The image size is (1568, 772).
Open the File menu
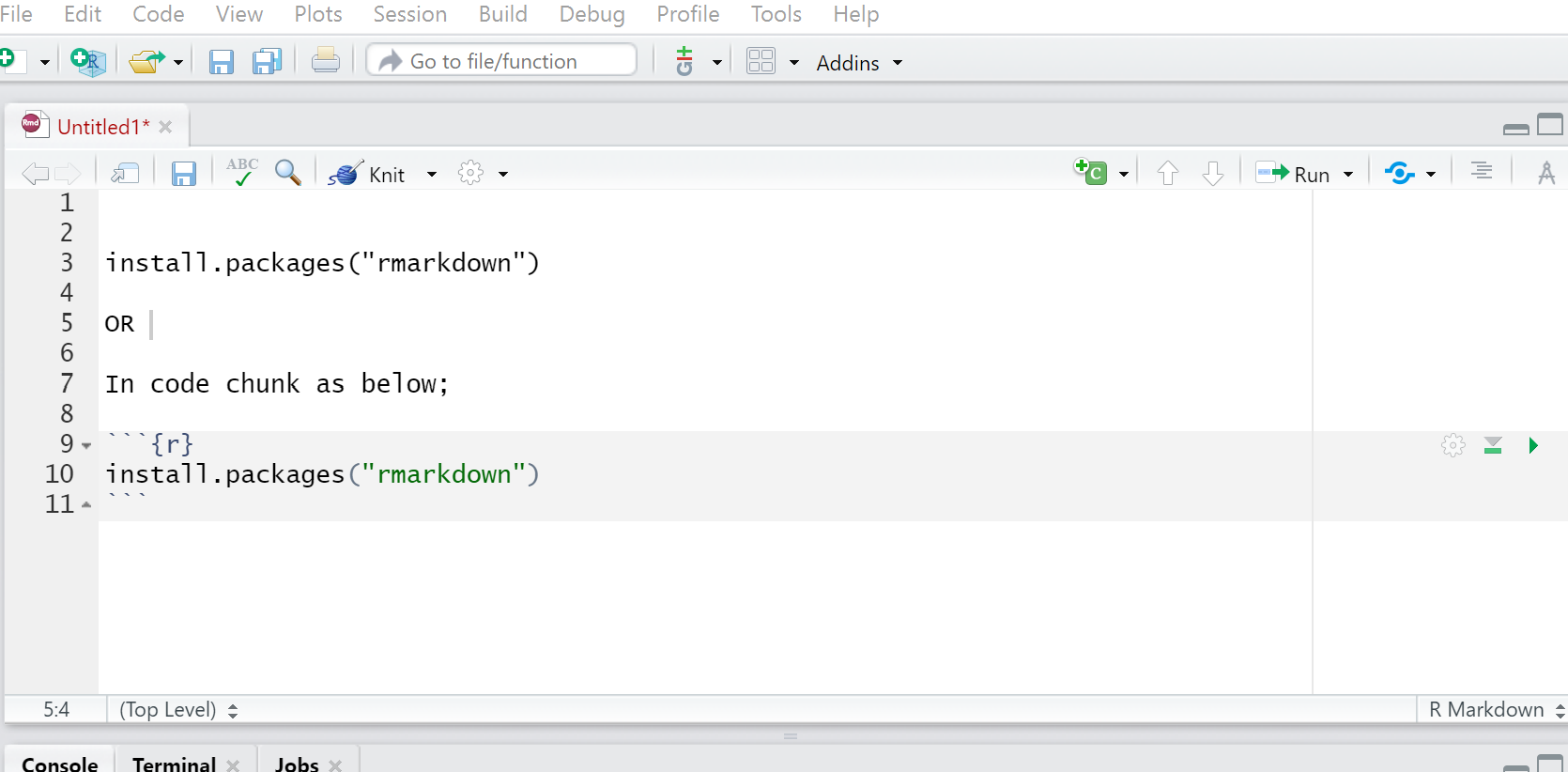click(17, 14)
